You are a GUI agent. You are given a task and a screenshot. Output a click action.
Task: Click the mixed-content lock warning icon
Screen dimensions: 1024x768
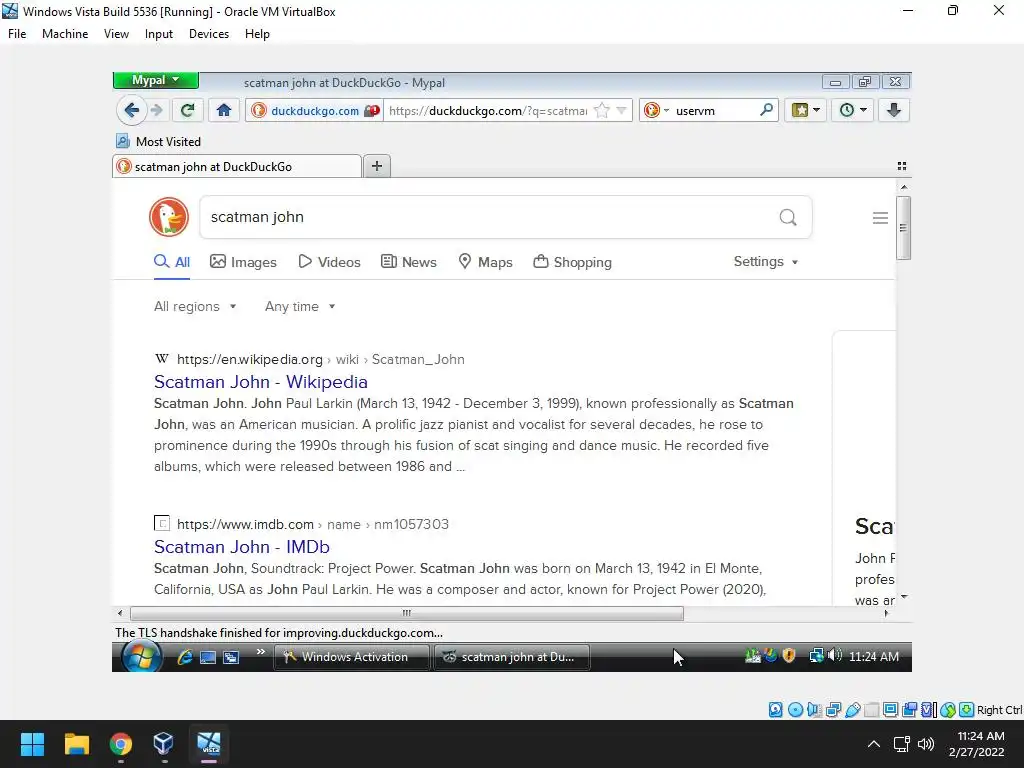[372, 110]
